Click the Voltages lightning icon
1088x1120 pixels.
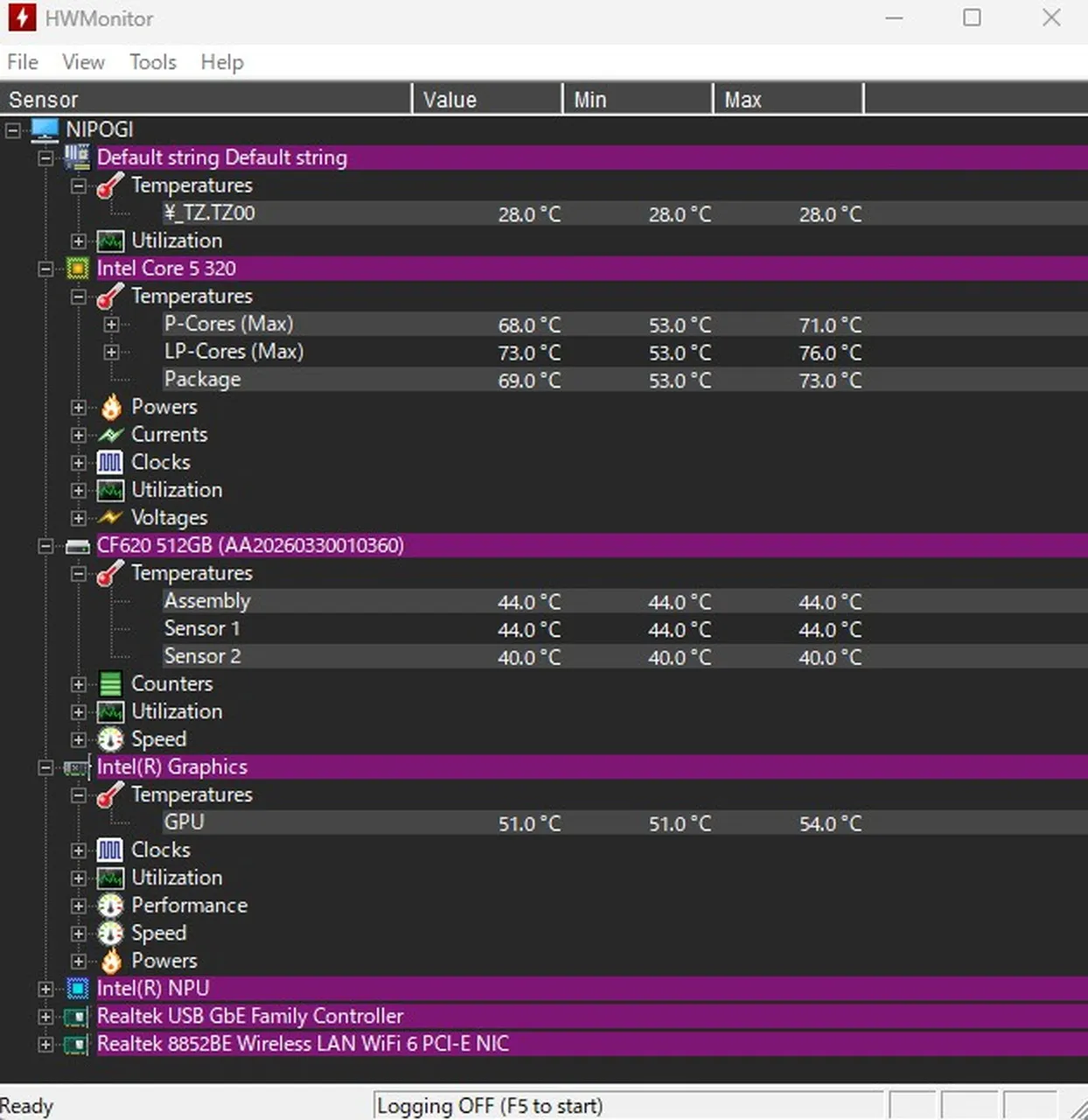click(x=111, y=518)
